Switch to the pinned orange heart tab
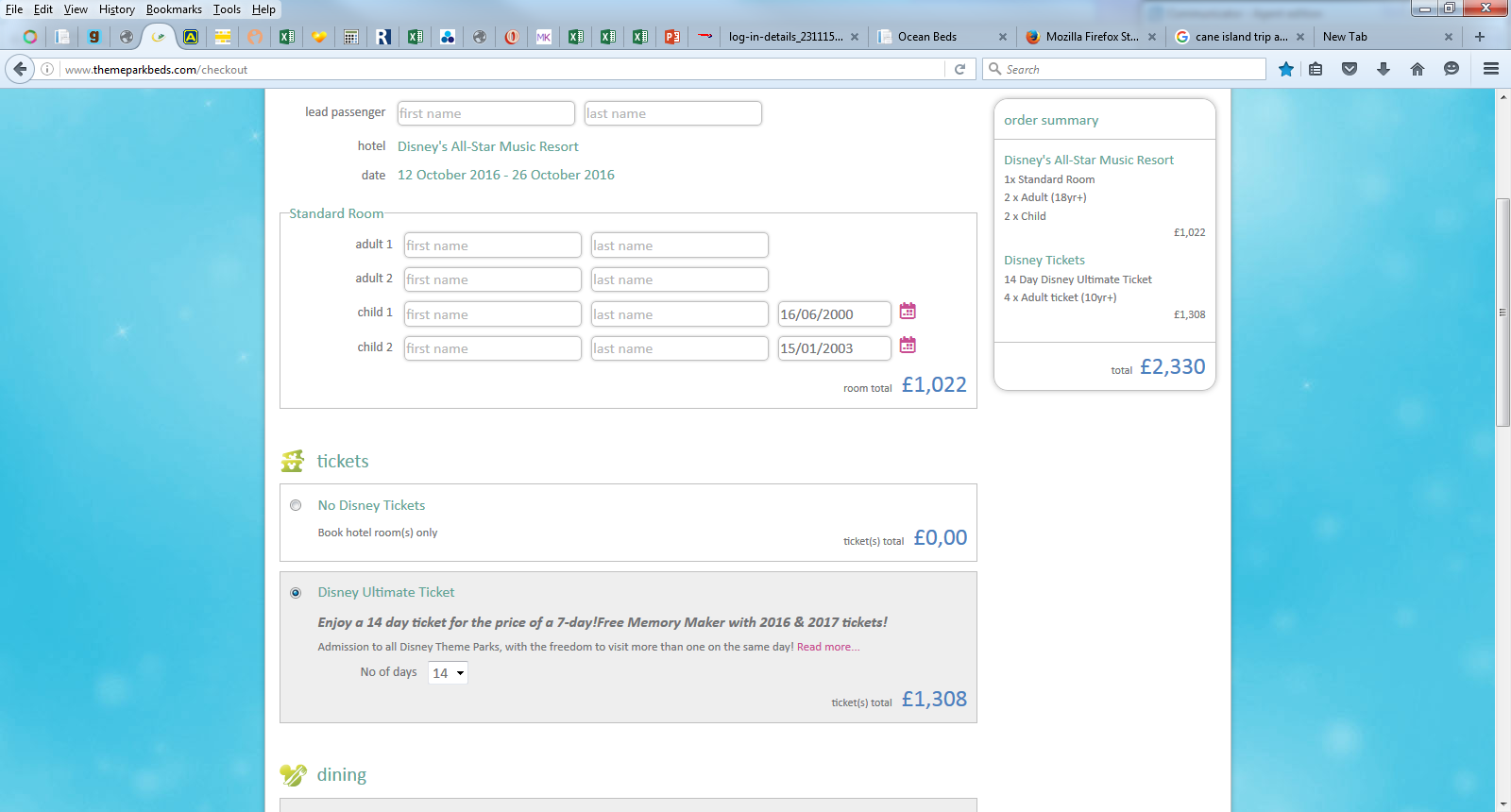Viewport: 1511px width, 812px height. (x=319, y=37)
